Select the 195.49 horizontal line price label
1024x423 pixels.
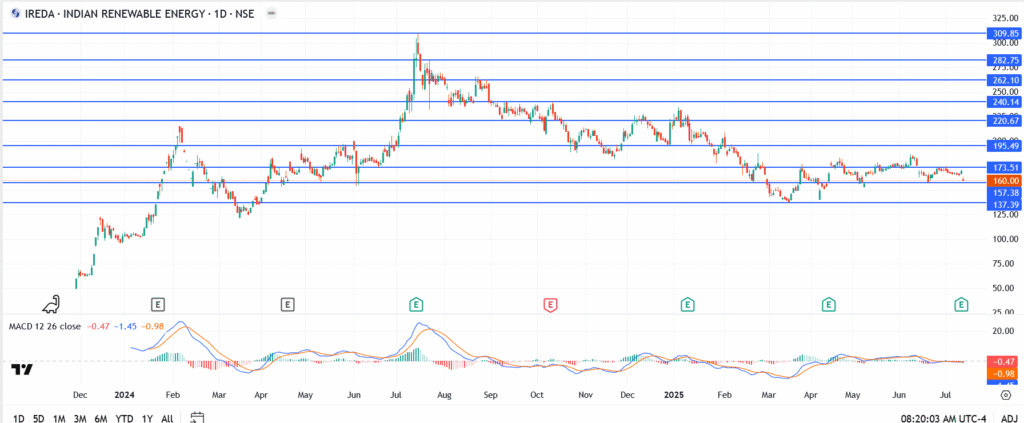click(x=1004, y=146)
